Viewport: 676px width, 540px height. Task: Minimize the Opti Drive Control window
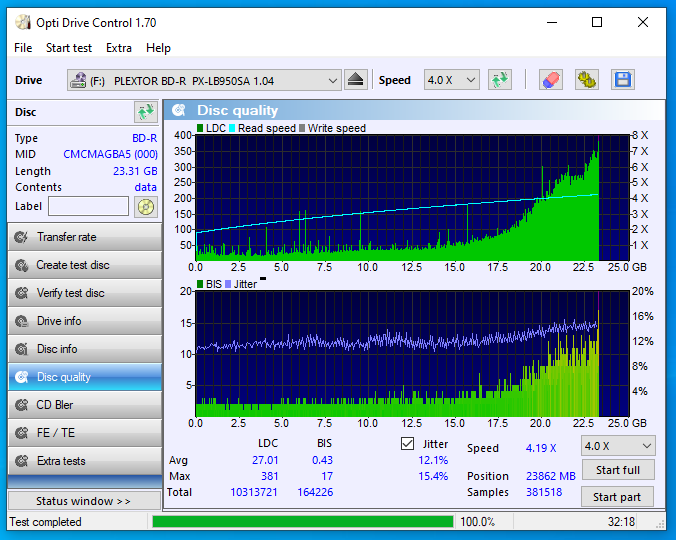coord(552,22)
